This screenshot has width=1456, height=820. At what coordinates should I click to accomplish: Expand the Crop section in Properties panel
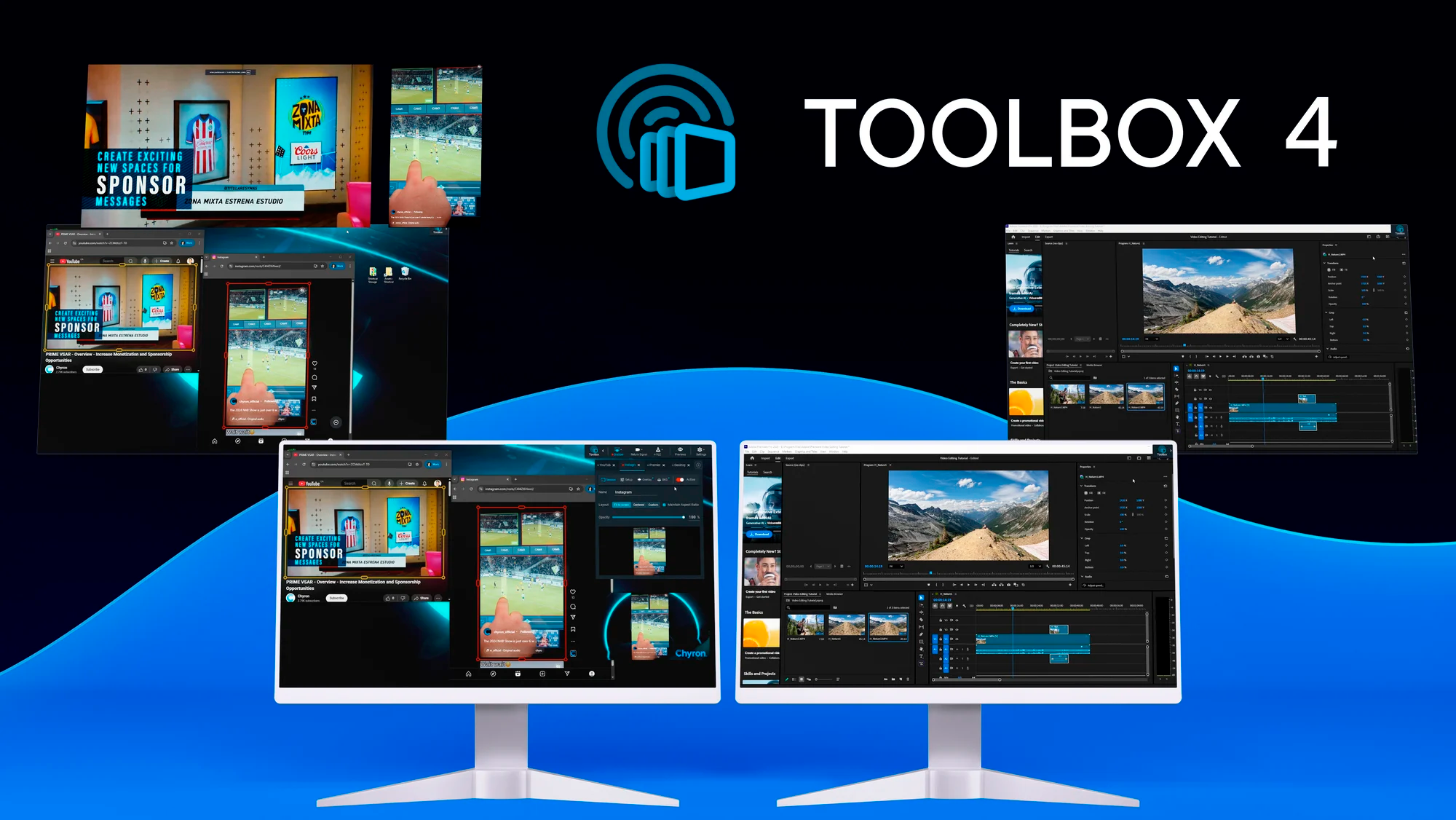[1082, 538]
